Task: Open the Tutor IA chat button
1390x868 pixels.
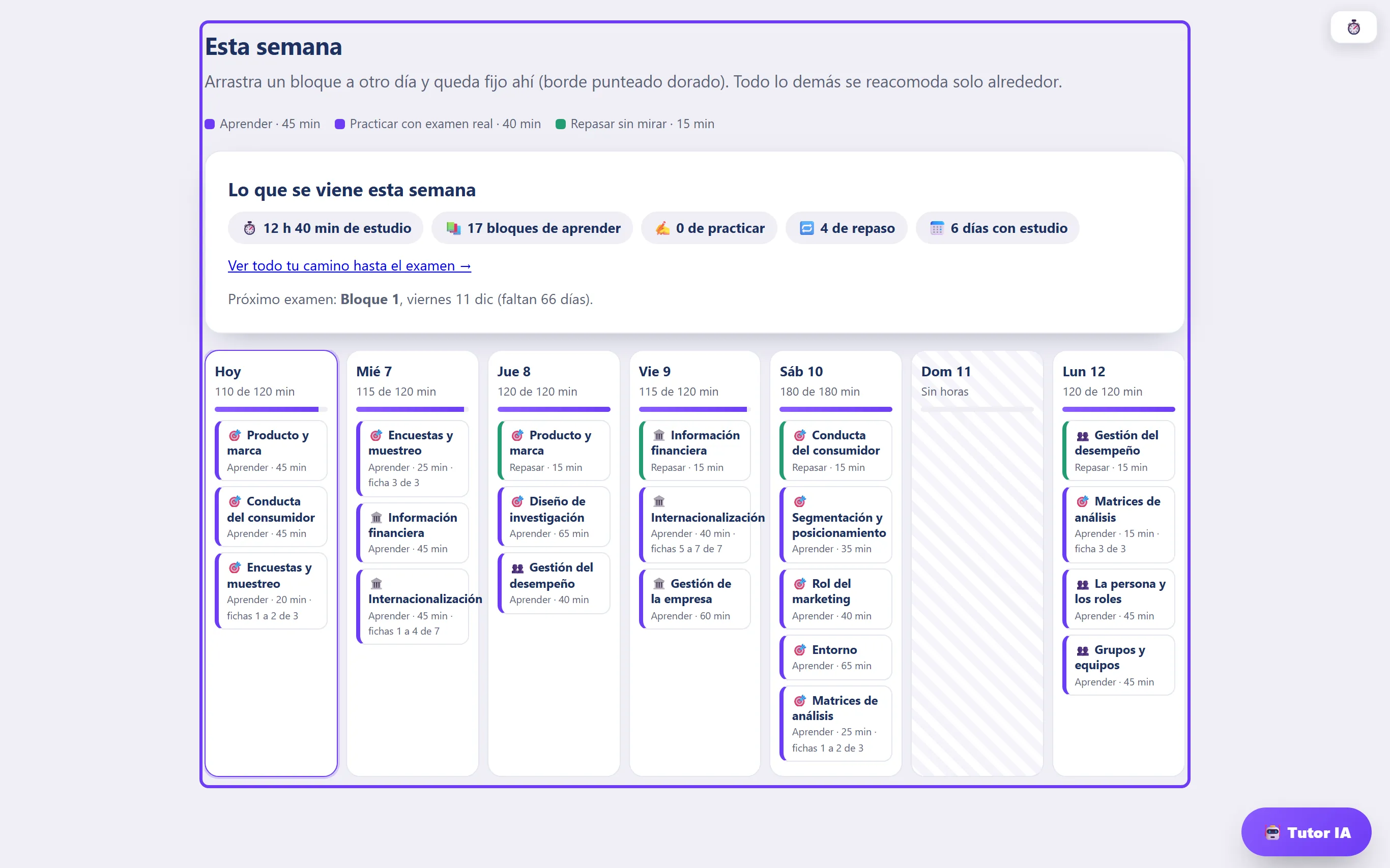Action: [x=1306, y=832]
